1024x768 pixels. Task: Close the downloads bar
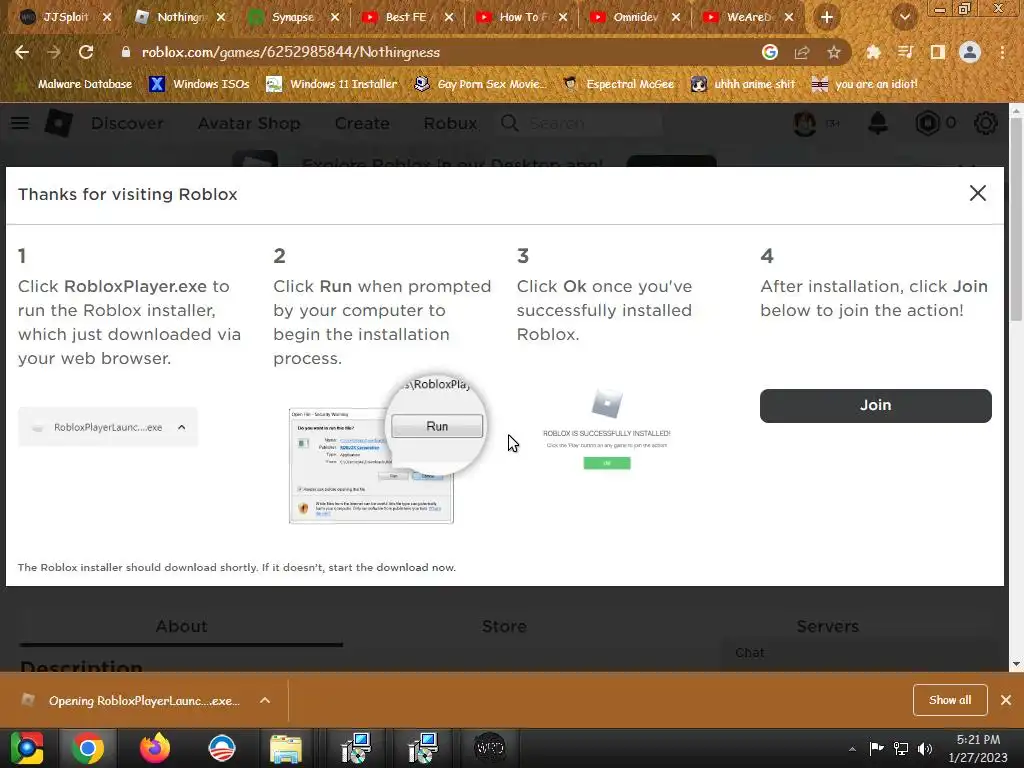click(1006, 700)
